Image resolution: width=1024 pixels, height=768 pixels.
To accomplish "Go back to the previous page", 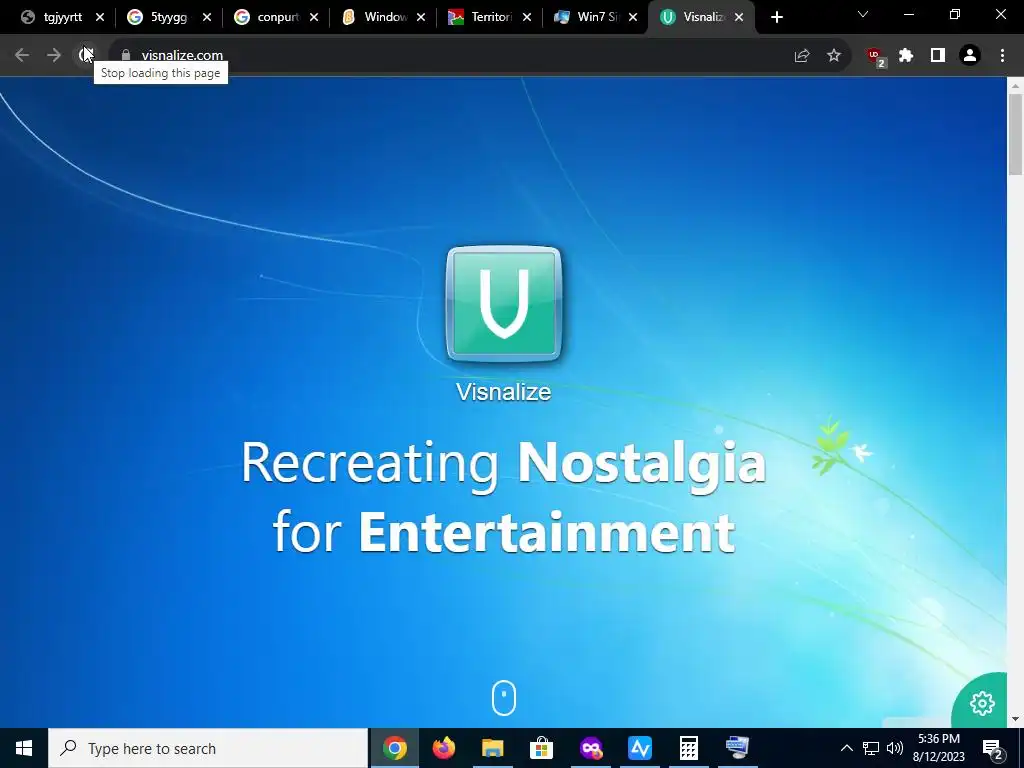I will [x=22, y=55].
